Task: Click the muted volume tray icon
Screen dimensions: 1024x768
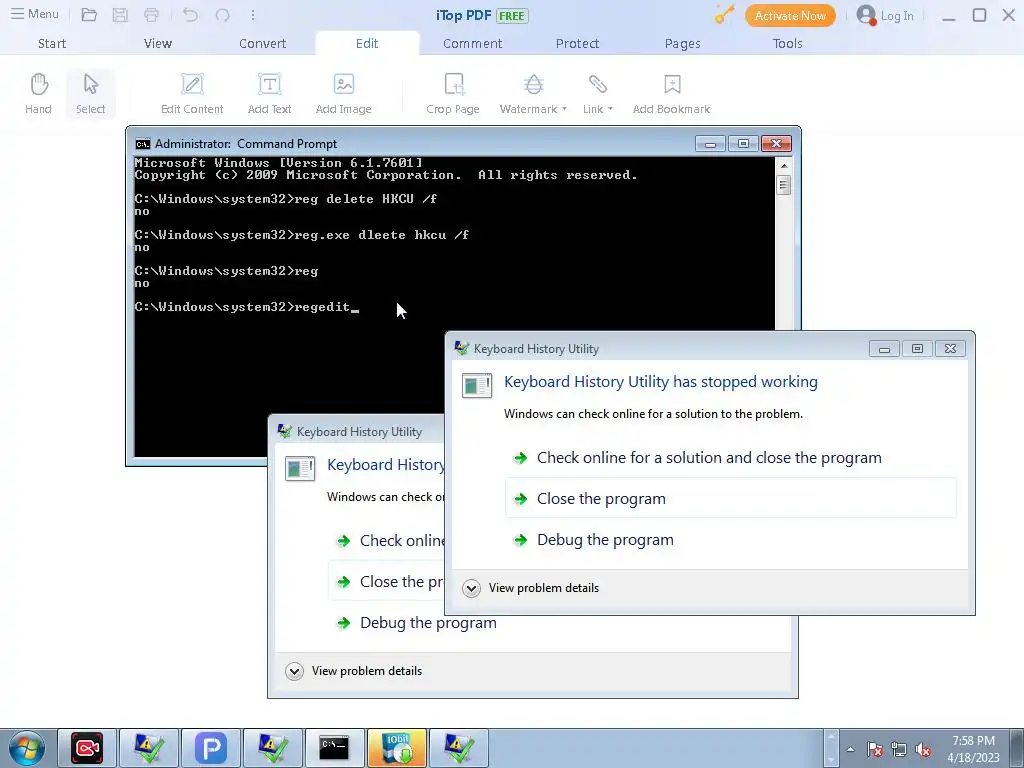Action: tap(923, 749)
